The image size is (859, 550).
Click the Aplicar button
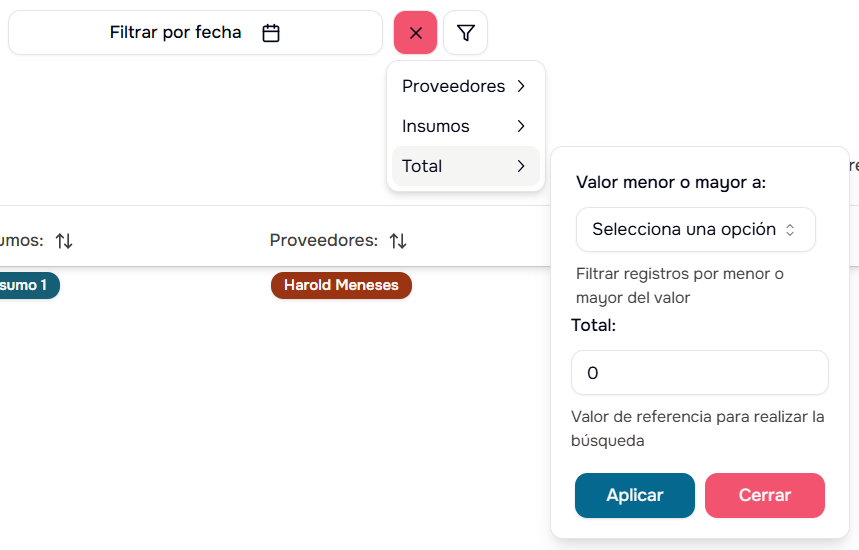[634, 495]
